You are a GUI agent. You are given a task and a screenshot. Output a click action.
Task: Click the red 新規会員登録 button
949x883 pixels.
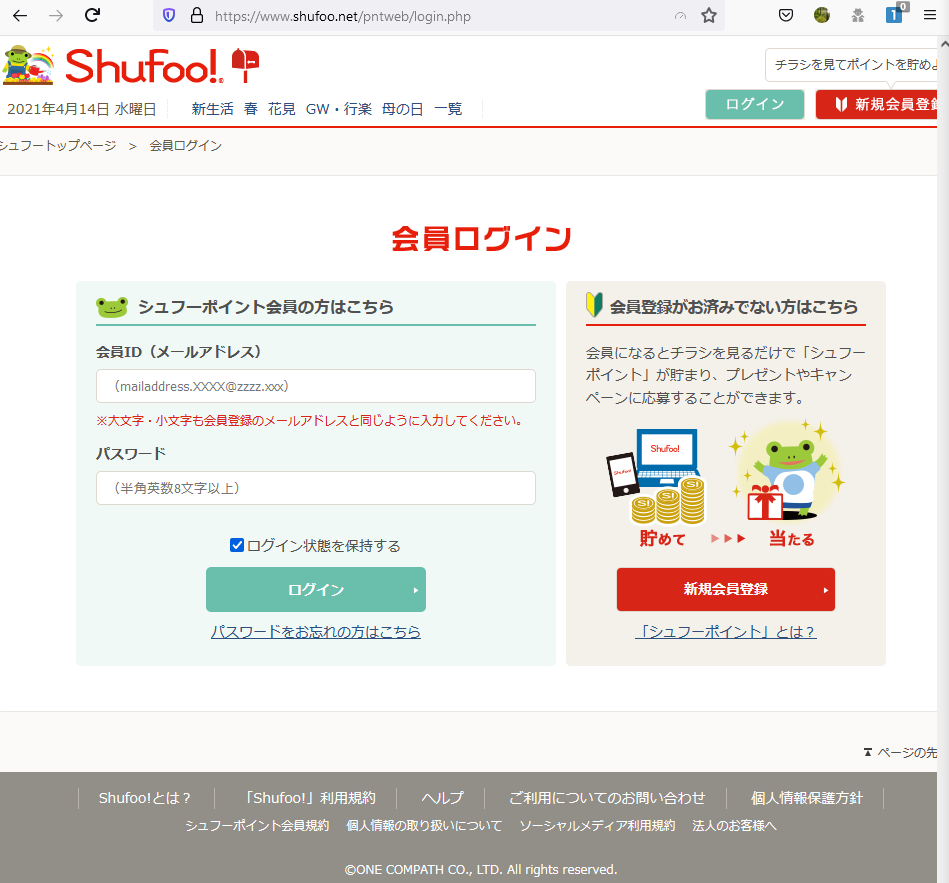coord(725,589)
